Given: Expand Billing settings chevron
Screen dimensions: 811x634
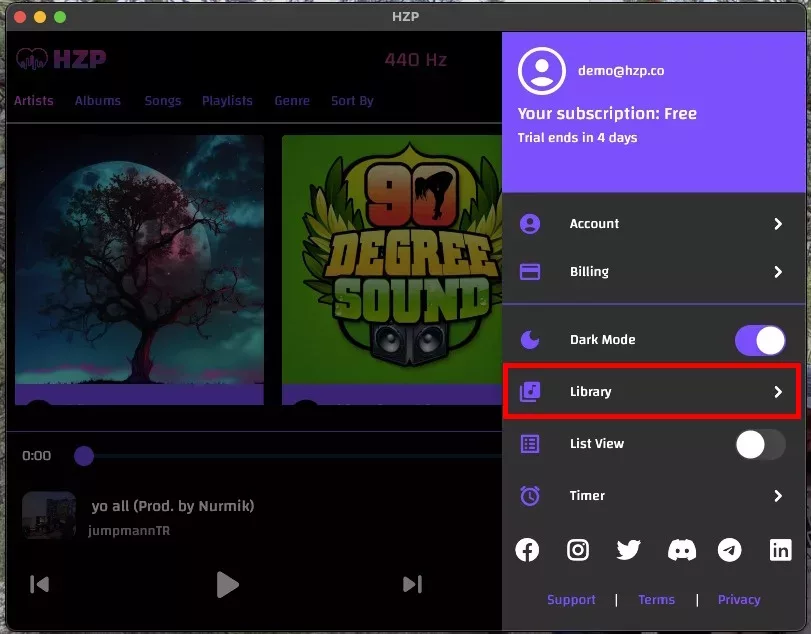Looking at the screenshot, I should (x=778, y=272).
